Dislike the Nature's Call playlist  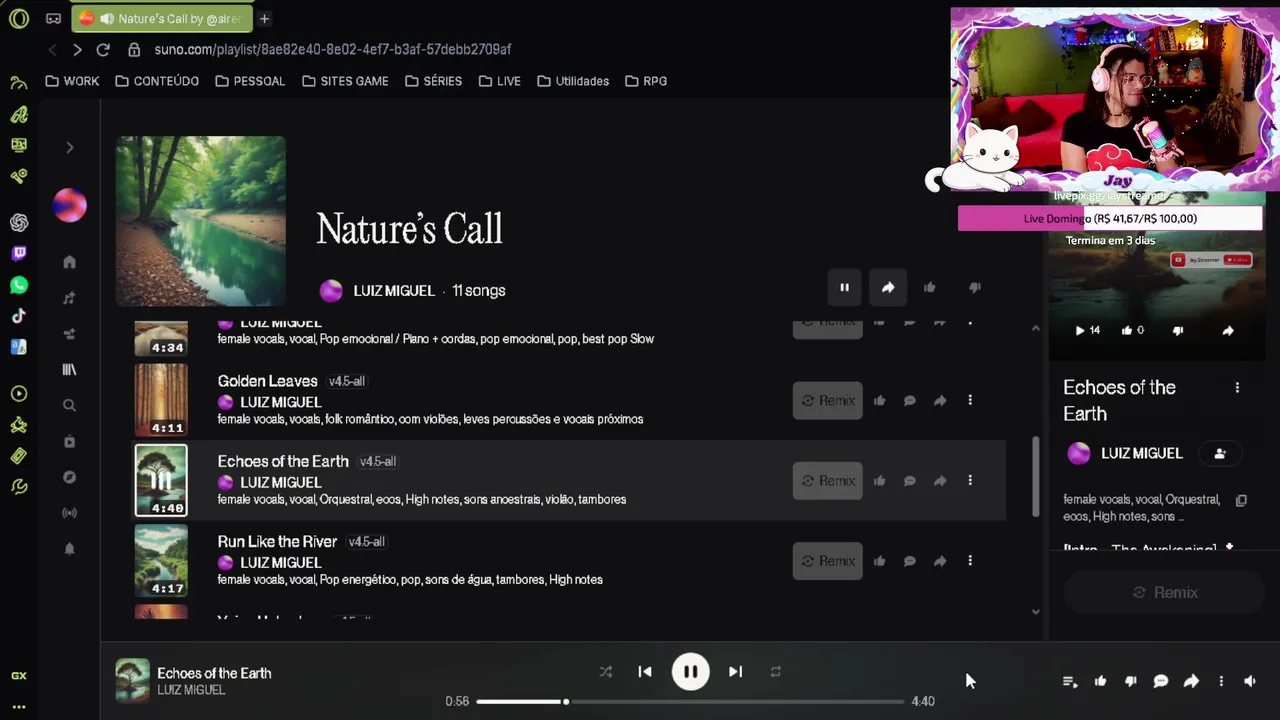click(x=975, y=288)
